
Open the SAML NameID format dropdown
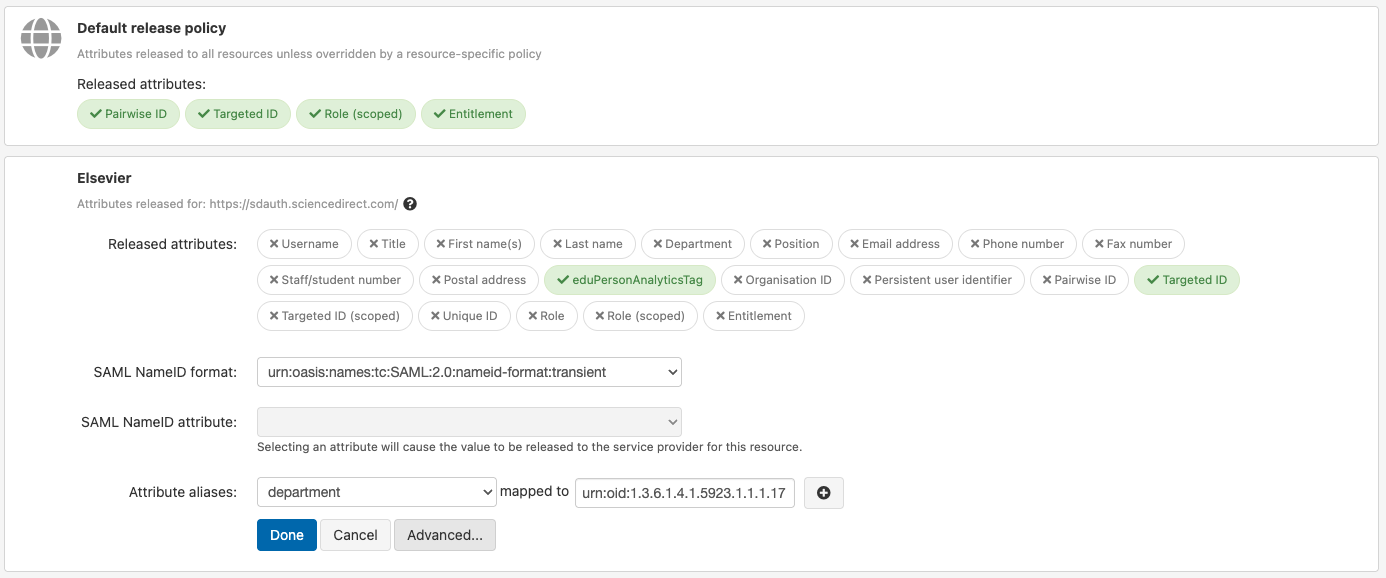coord(468,371)
